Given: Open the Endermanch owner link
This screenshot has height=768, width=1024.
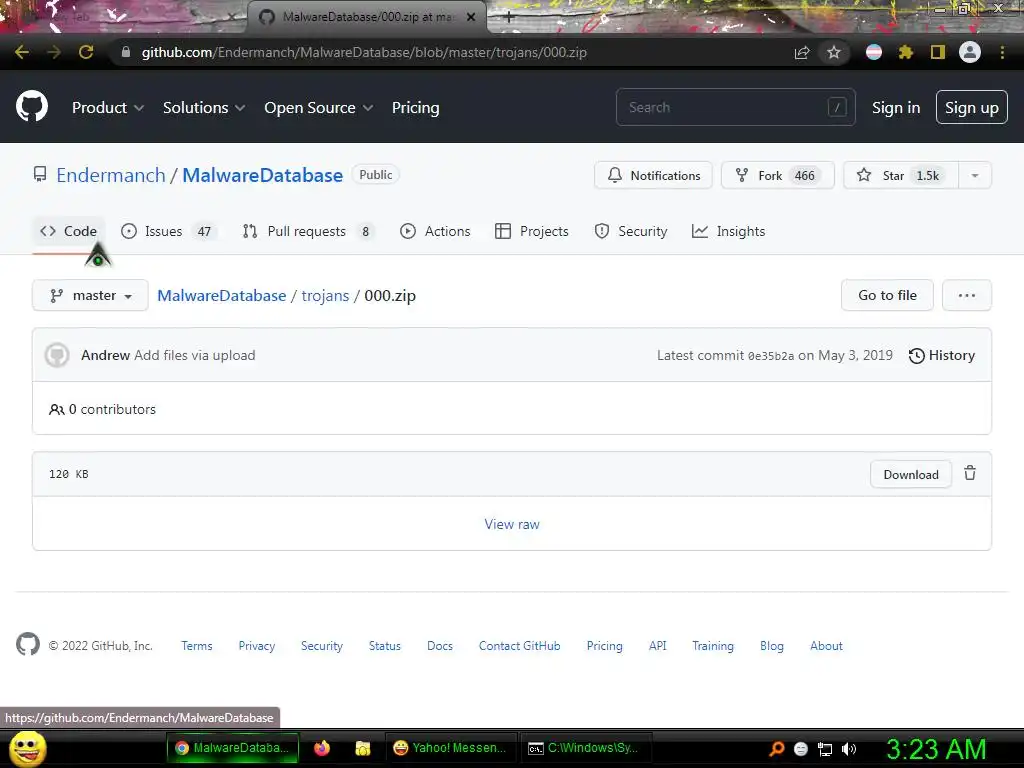Looking at the screenshot, I should tap(111, 175).
